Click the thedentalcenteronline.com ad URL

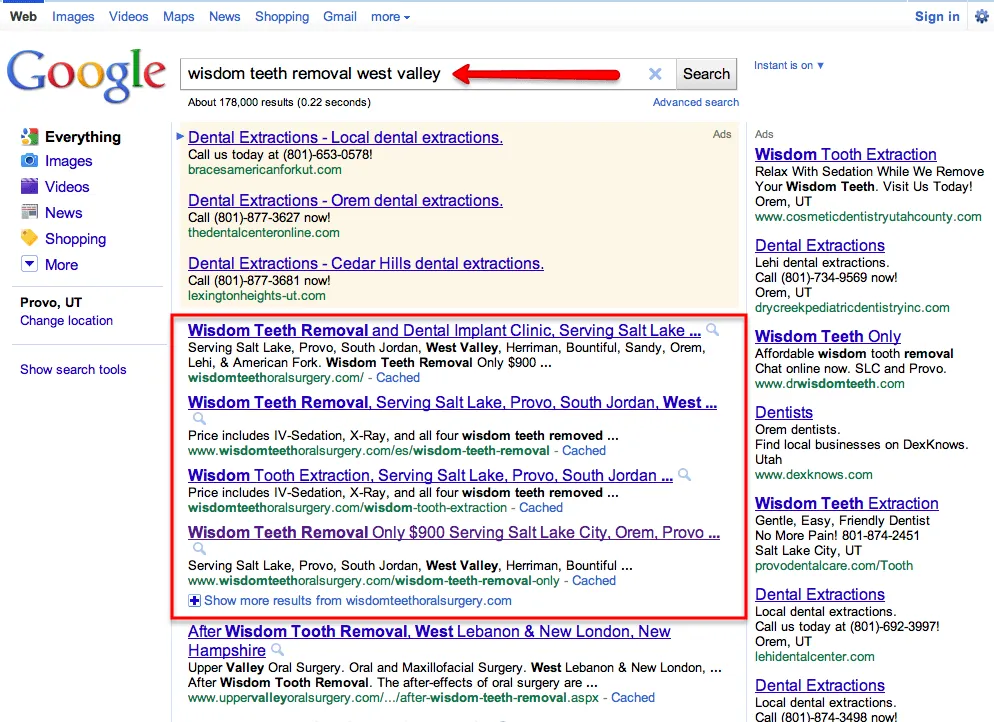pyautogui.click(x=264, y=233)
